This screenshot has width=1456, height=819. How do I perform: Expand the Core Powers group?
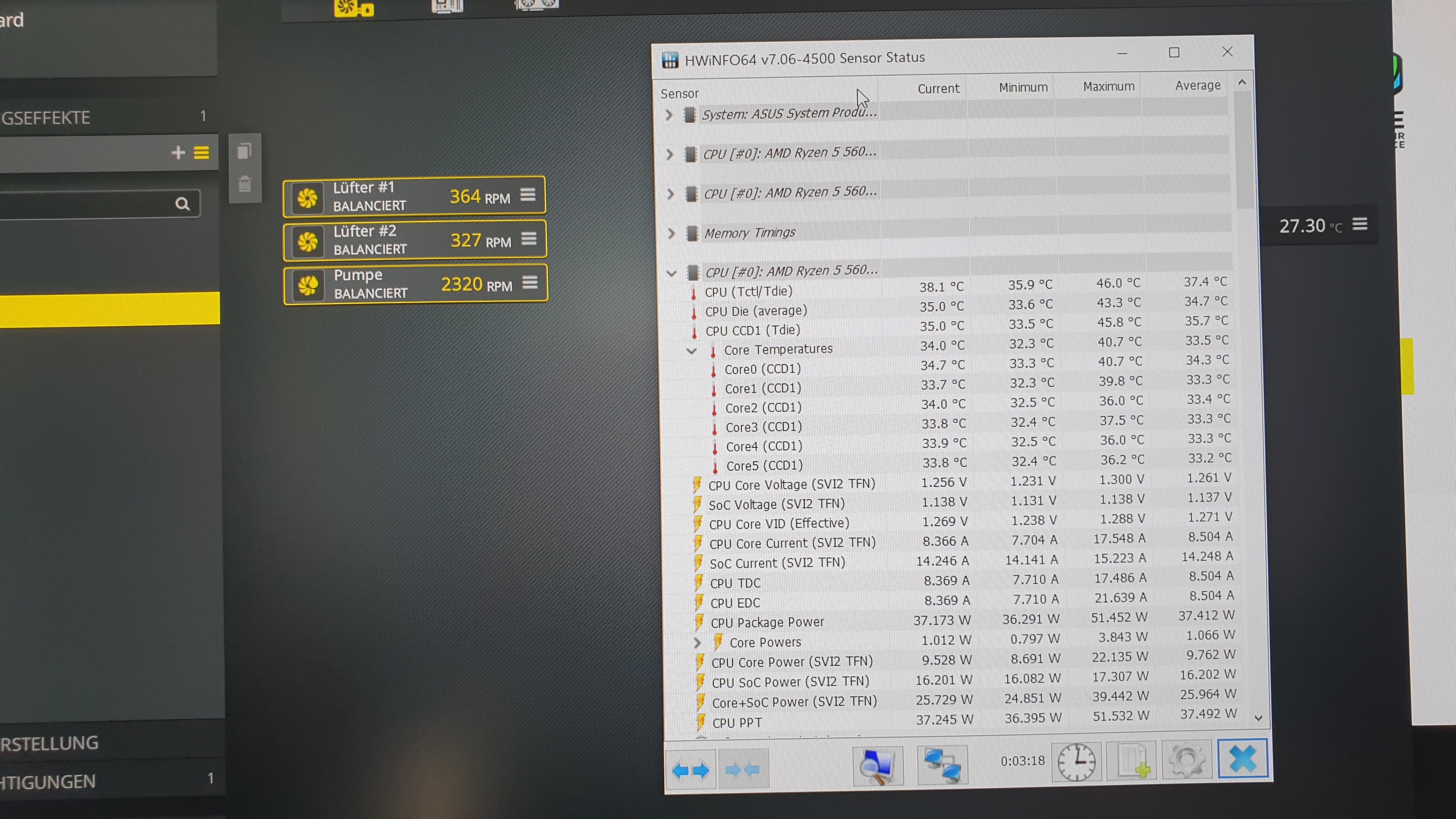[x=697, y=643]
